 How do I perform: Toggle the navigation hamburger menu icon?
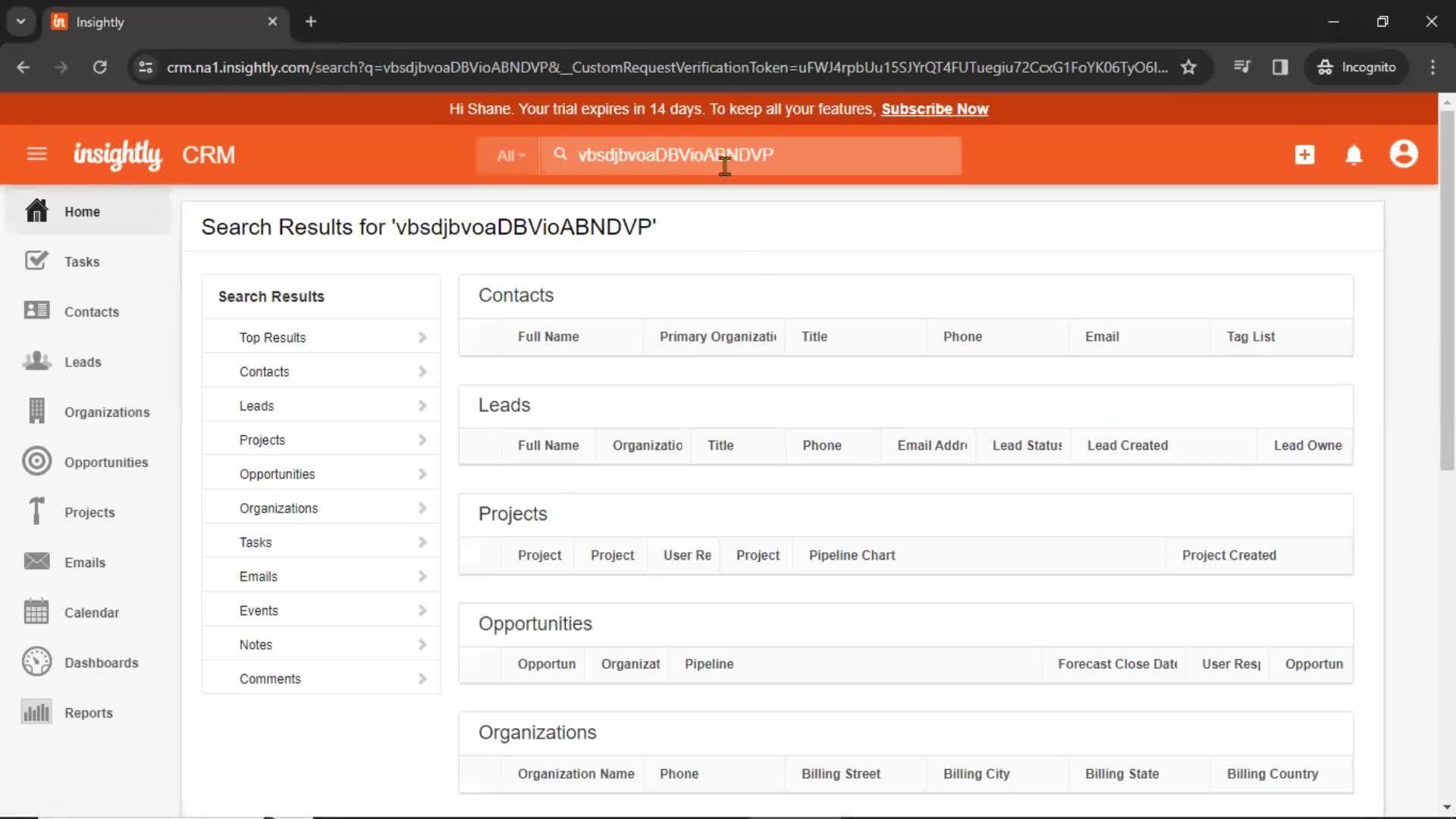36,155
